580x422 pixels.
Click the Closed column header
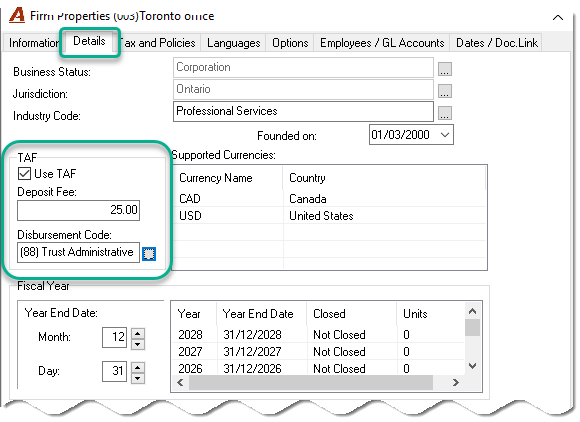pyautogui.click(x=352, y=314)
